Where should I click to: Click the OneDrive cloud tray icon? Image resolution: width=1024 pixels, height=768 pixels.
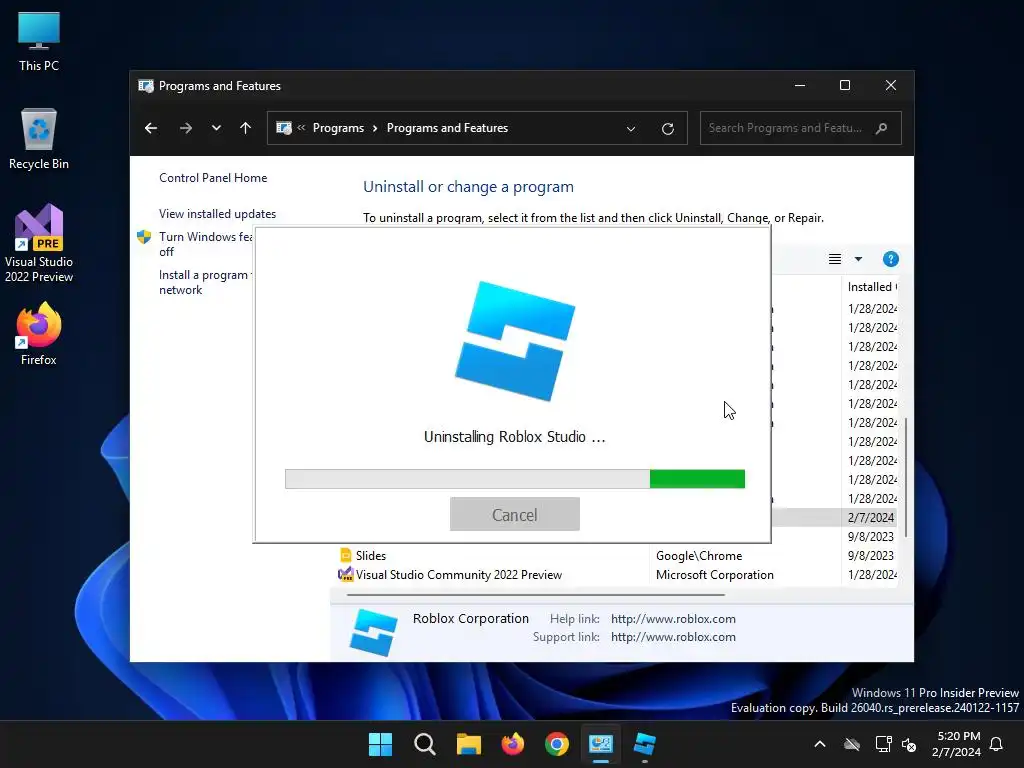(852, 744)
